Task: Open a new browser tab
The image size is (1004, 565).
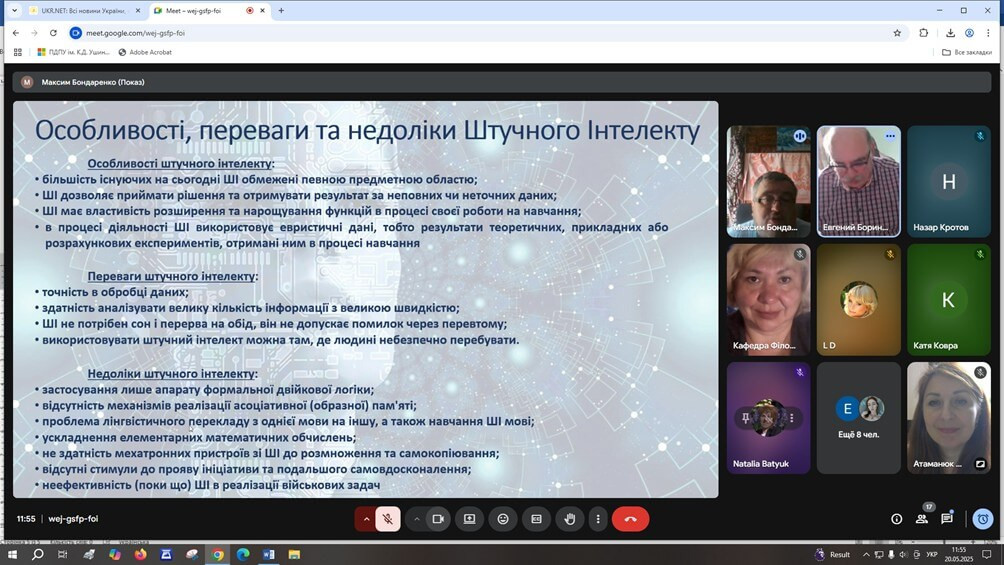Action: coord(281,10)
